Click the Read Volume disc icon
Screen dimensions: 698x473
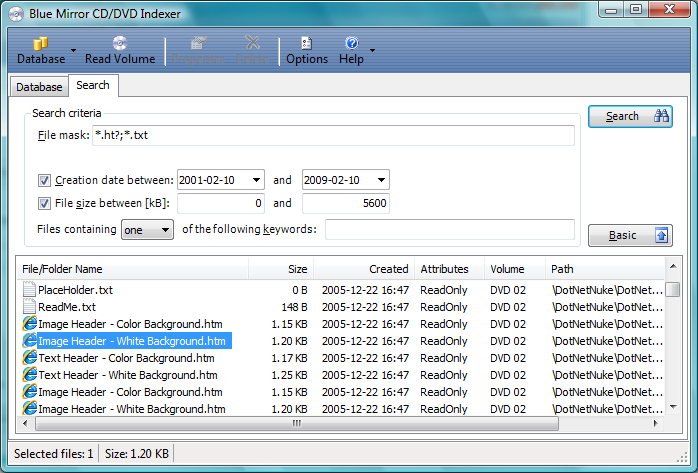click(x=120, y=43)
